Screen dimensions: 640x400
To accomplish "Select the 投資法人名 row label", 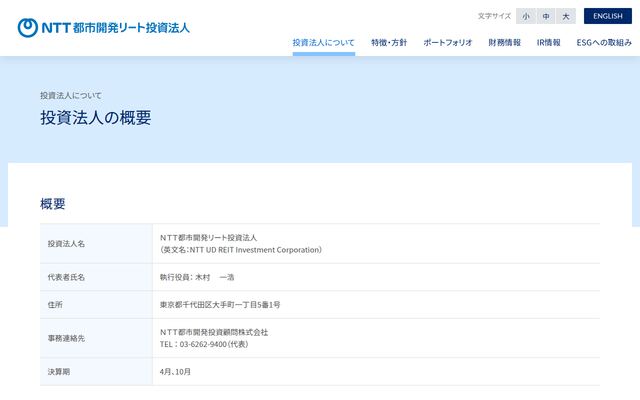I will pos(66,244).
